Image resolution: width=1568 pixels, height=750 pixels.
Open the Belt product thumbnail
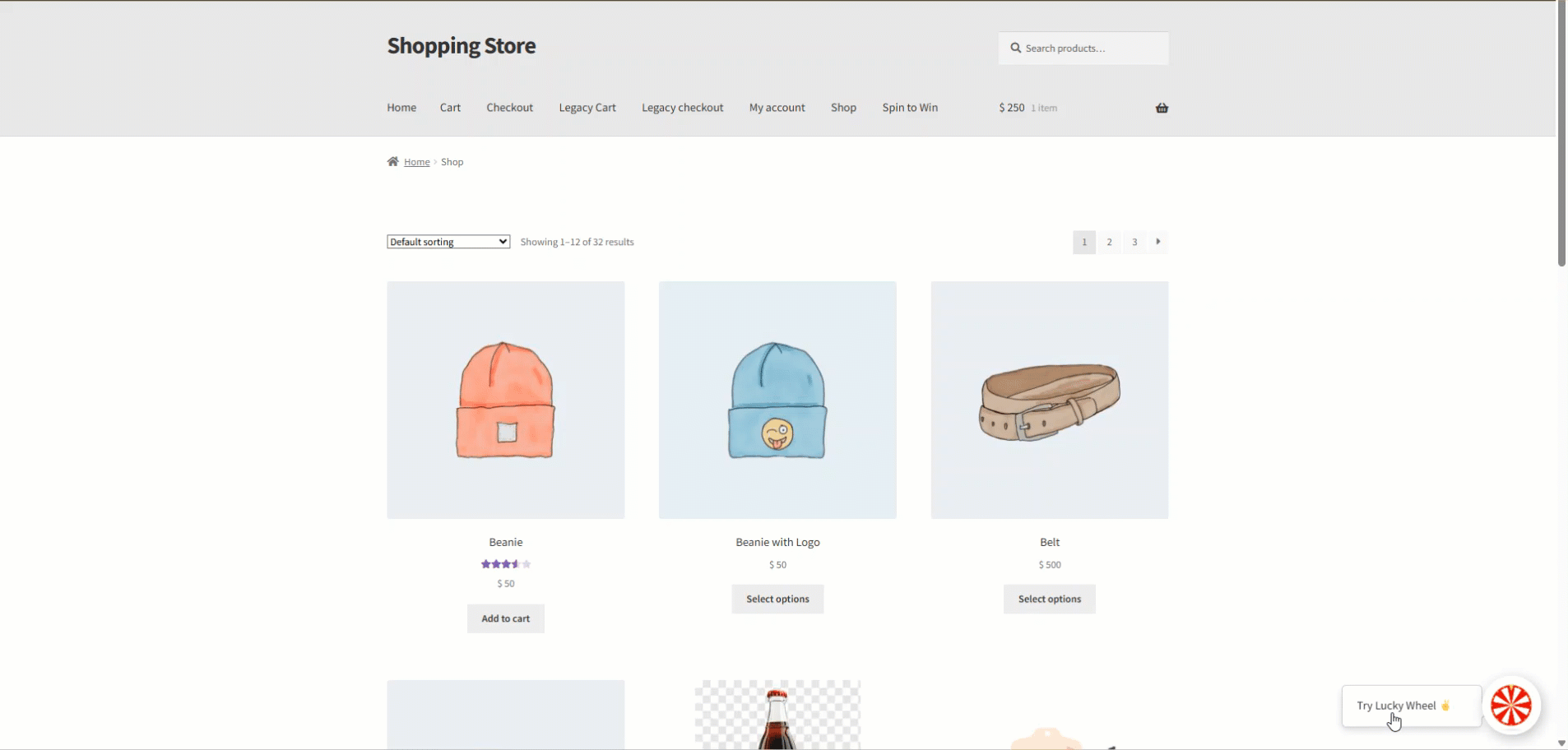(x=1049, y=400)
